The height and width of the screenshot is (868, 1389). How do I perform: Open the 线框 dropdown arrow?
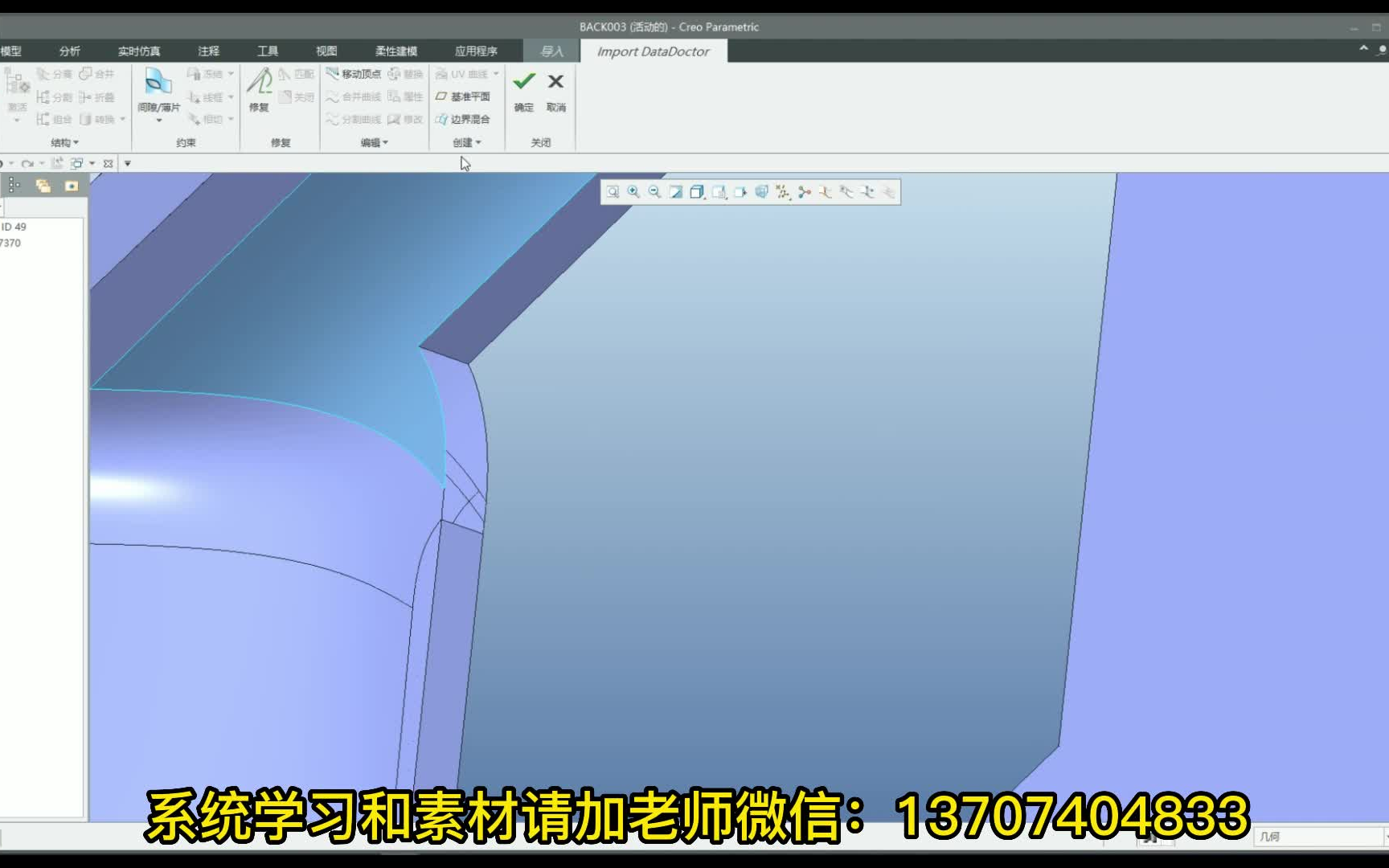[231, 97]
